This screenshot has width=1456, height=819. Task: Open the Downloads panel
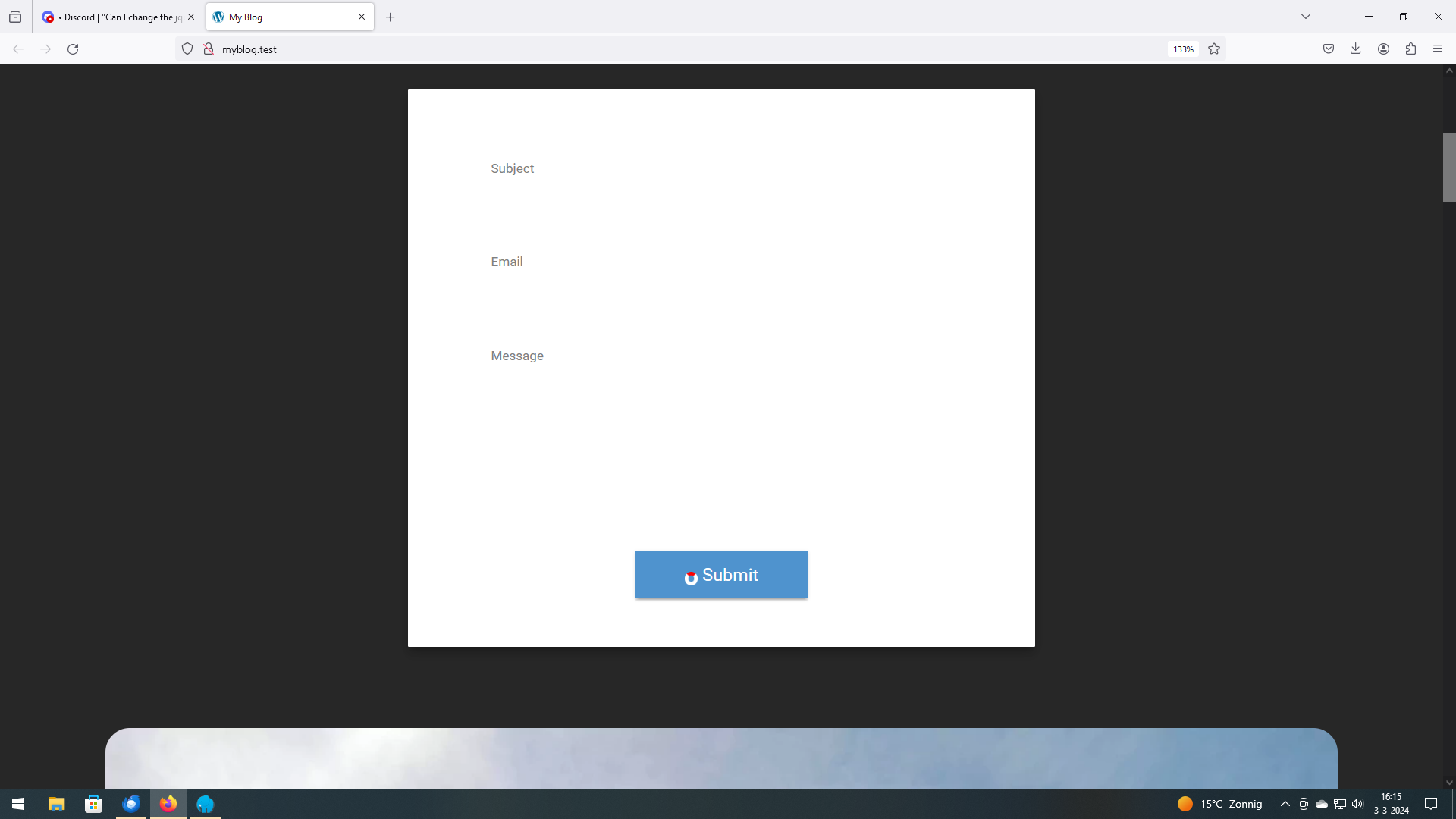tap(1356, 49)
